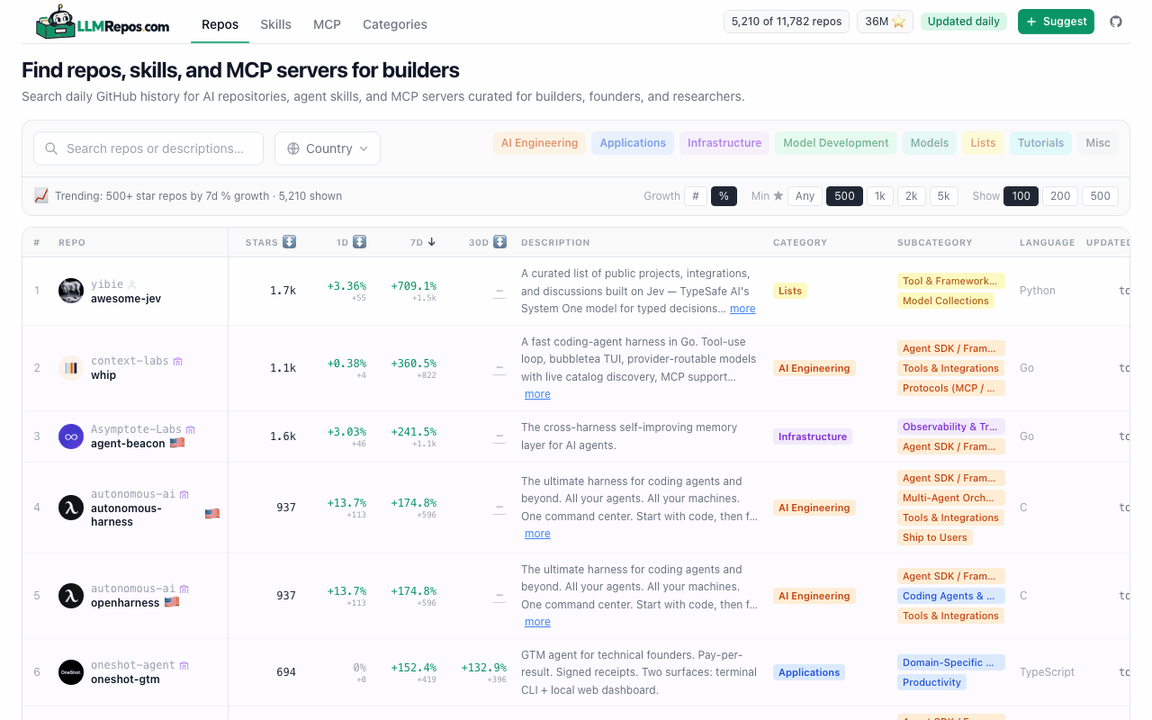The width and height of the screenshot is (1152, 720).
Task: Open the oneshot-gtm repo link
Action: click(125, 680)
